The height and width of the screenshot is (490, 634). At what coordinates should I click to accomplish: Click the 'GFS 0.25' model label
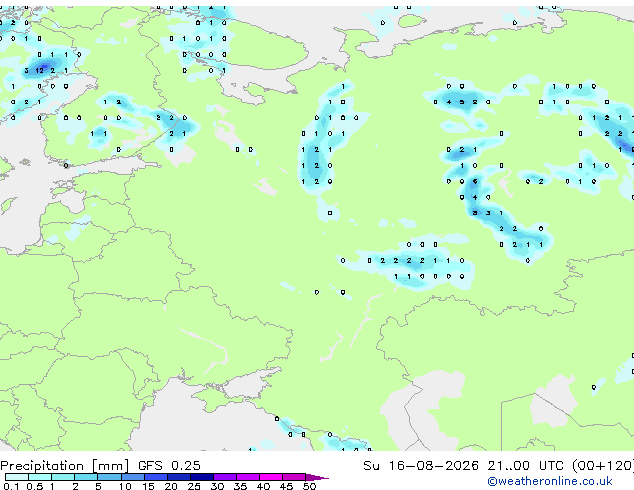[169, 466]
